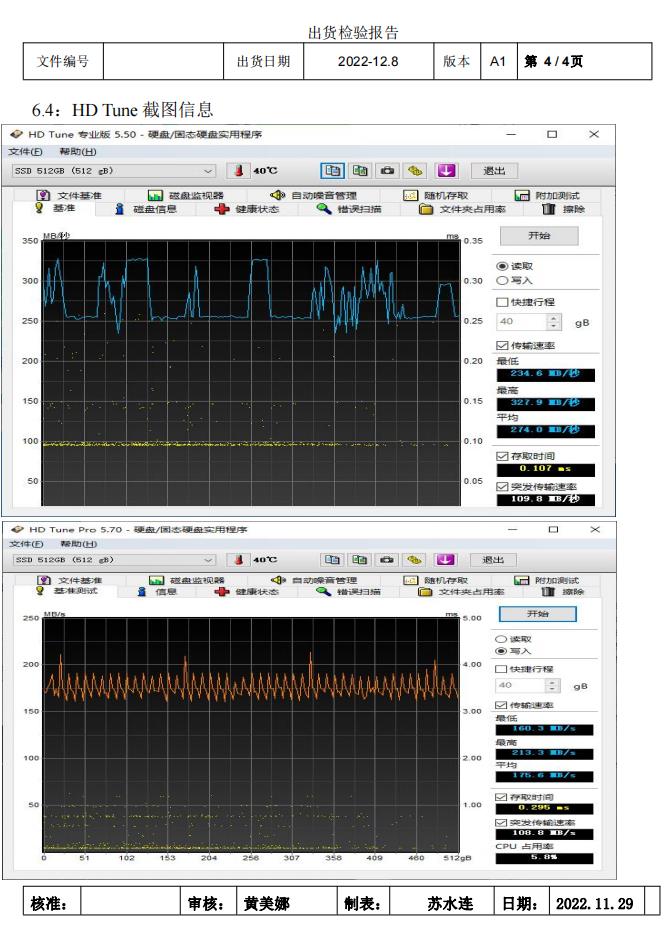Screen dimensions: 671x948
Task: Select 写入 radio button in HD Tune 5.50
Action: tap(502, 281)
